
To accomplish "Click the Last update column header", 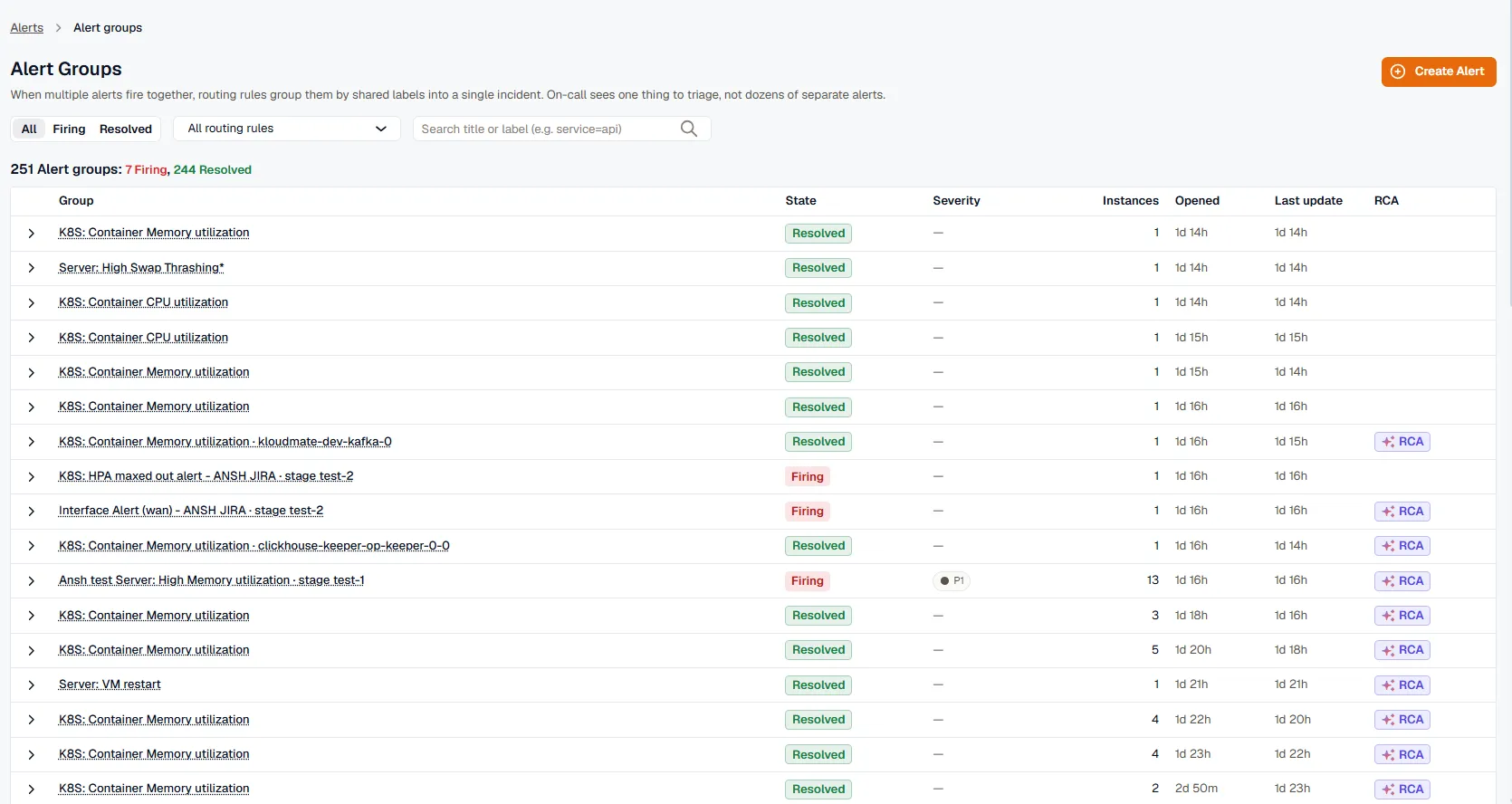I will click(1308, 201).
